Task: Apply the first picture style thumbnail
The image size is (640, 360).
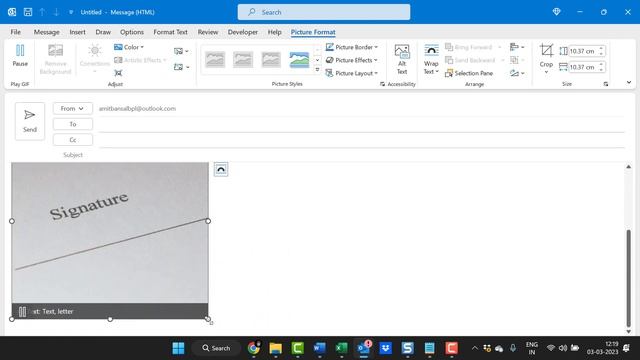Action: 215,60
